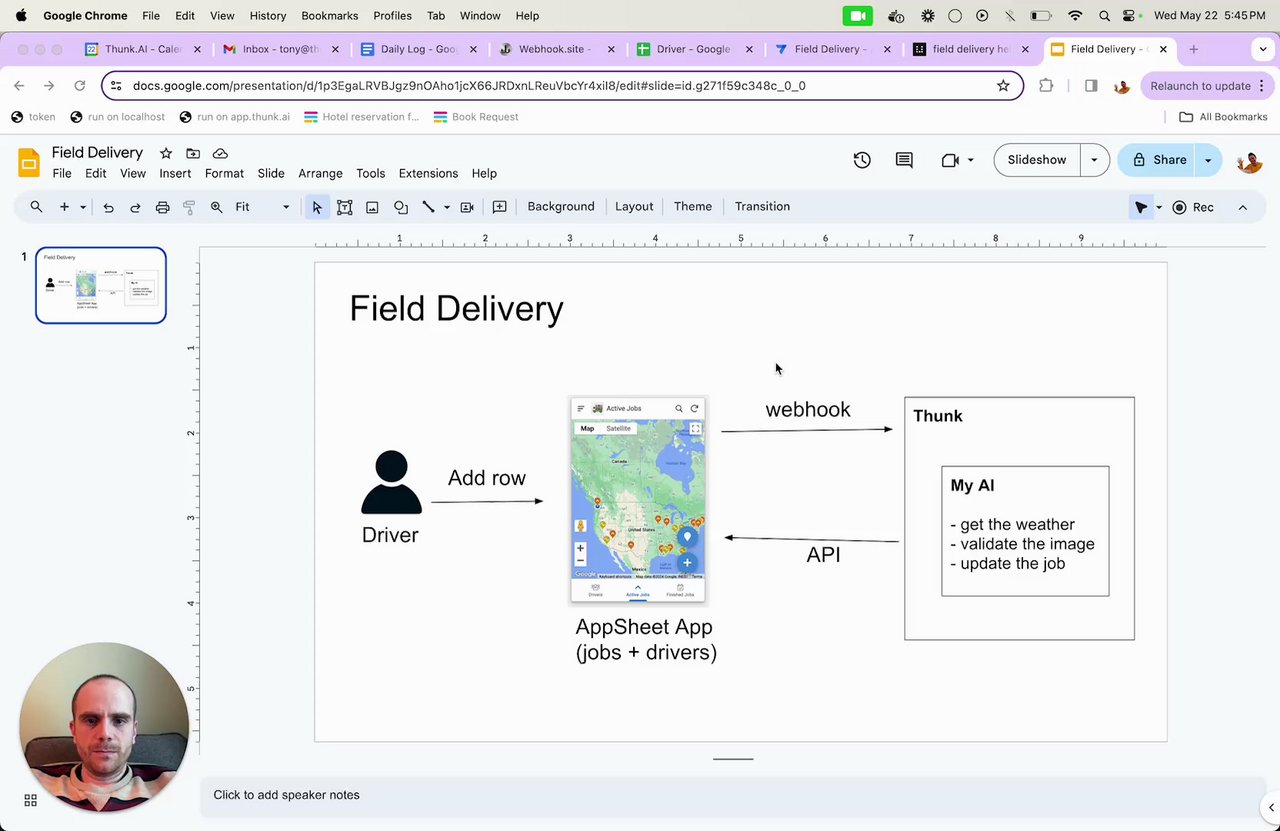Expand the Meet camera dropdown arrow
The height and width of the screenshot is (831, 1280).
pos(970,160)
